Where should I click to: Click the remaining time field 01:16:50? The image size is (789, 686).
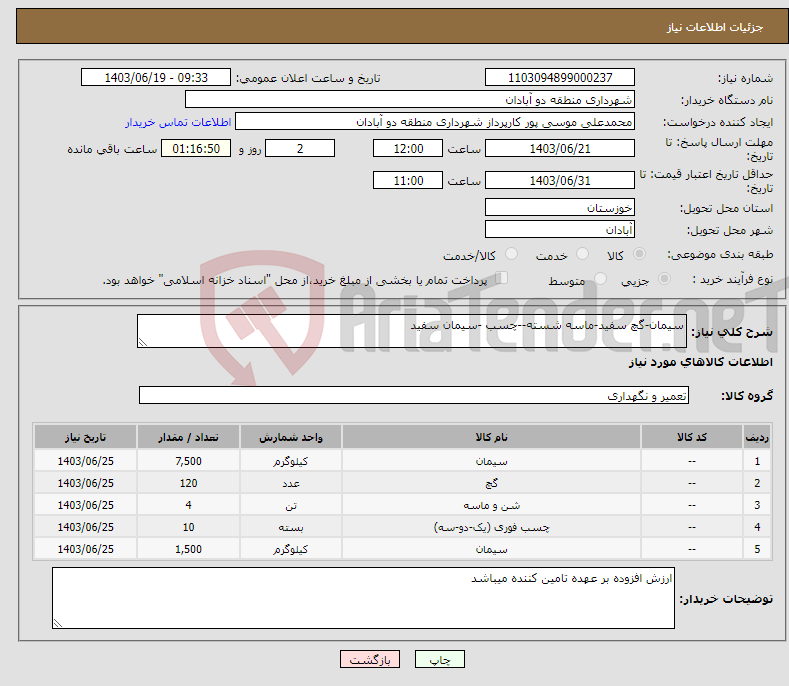coord(196,148)
